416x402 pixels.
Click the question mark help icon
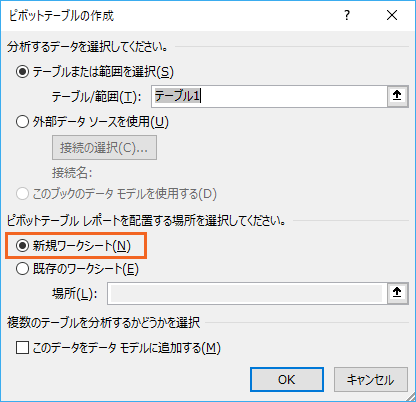[347, 15]
